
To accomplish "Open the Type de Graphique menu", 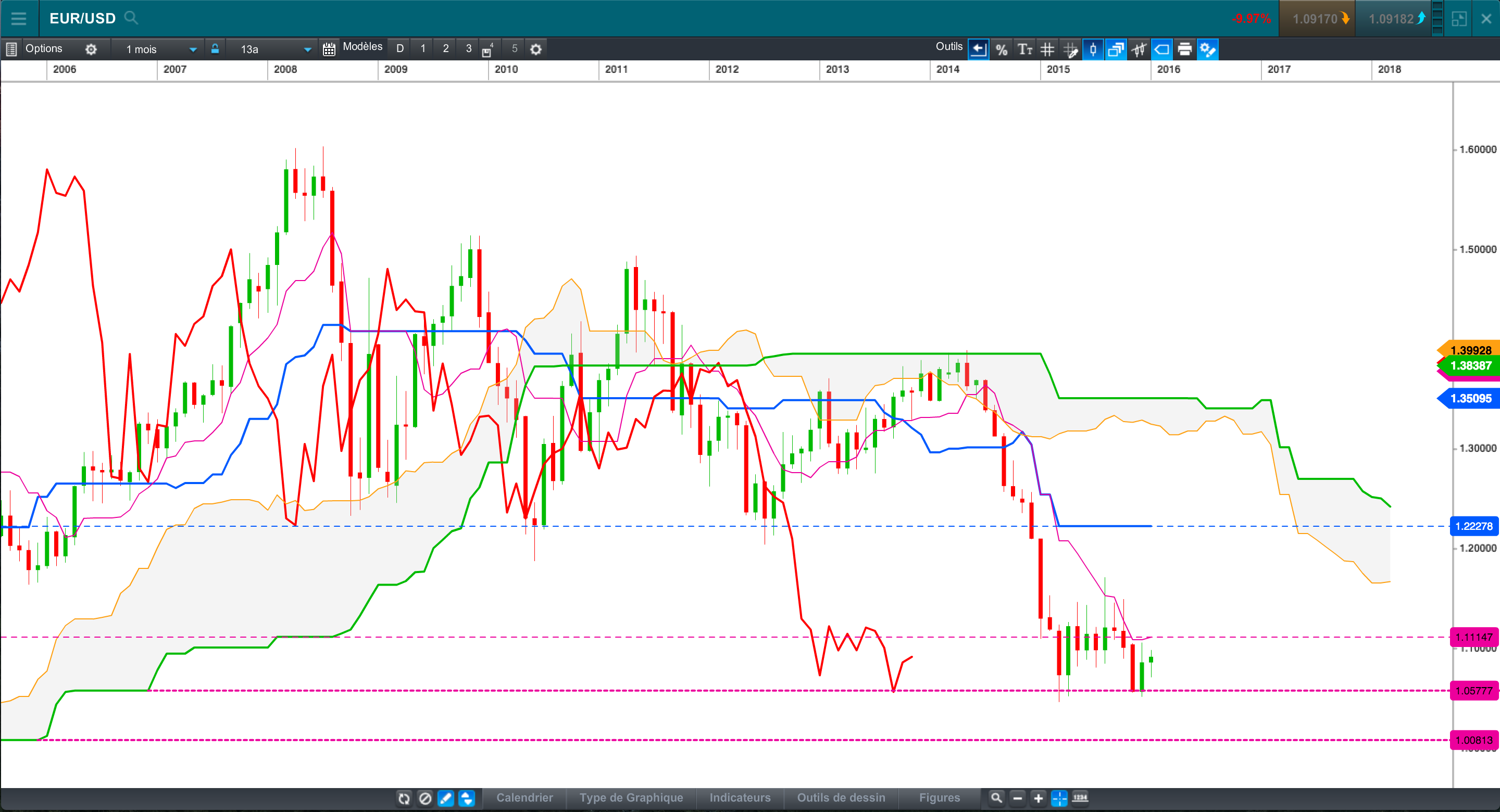I will 631,797.
